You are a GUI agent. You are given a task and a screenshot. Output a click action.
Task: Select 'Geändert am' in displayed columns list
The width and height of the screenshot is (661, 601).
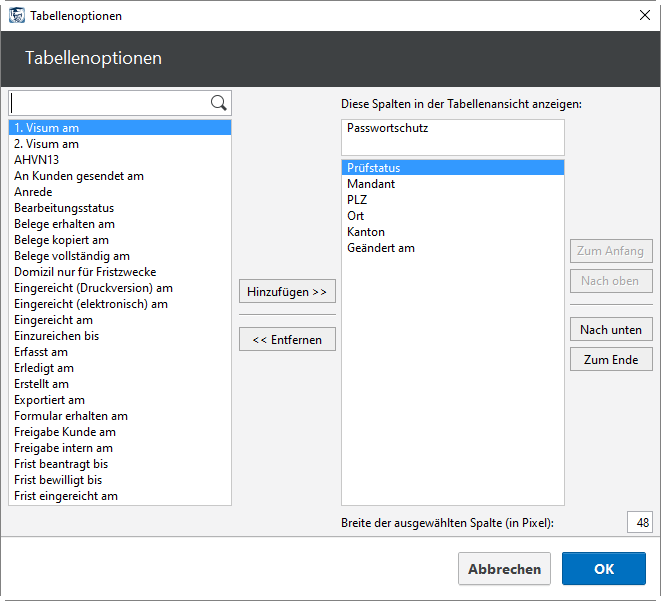coord(453,248)
